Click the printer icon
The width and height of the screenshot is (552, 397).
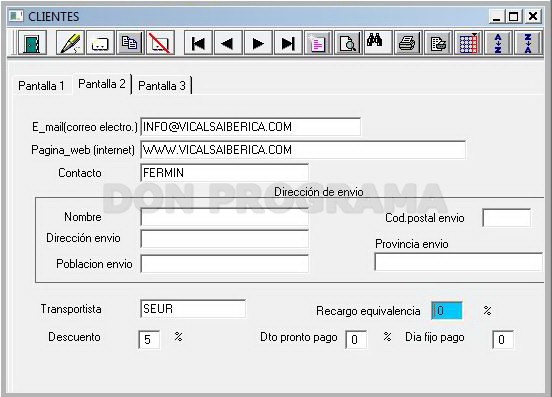(408, 43)
